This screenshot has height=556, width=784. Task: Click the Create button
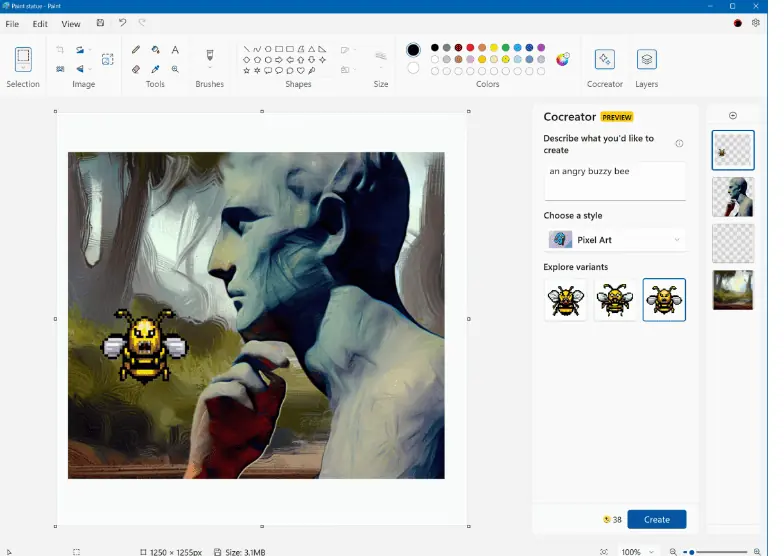656,519
